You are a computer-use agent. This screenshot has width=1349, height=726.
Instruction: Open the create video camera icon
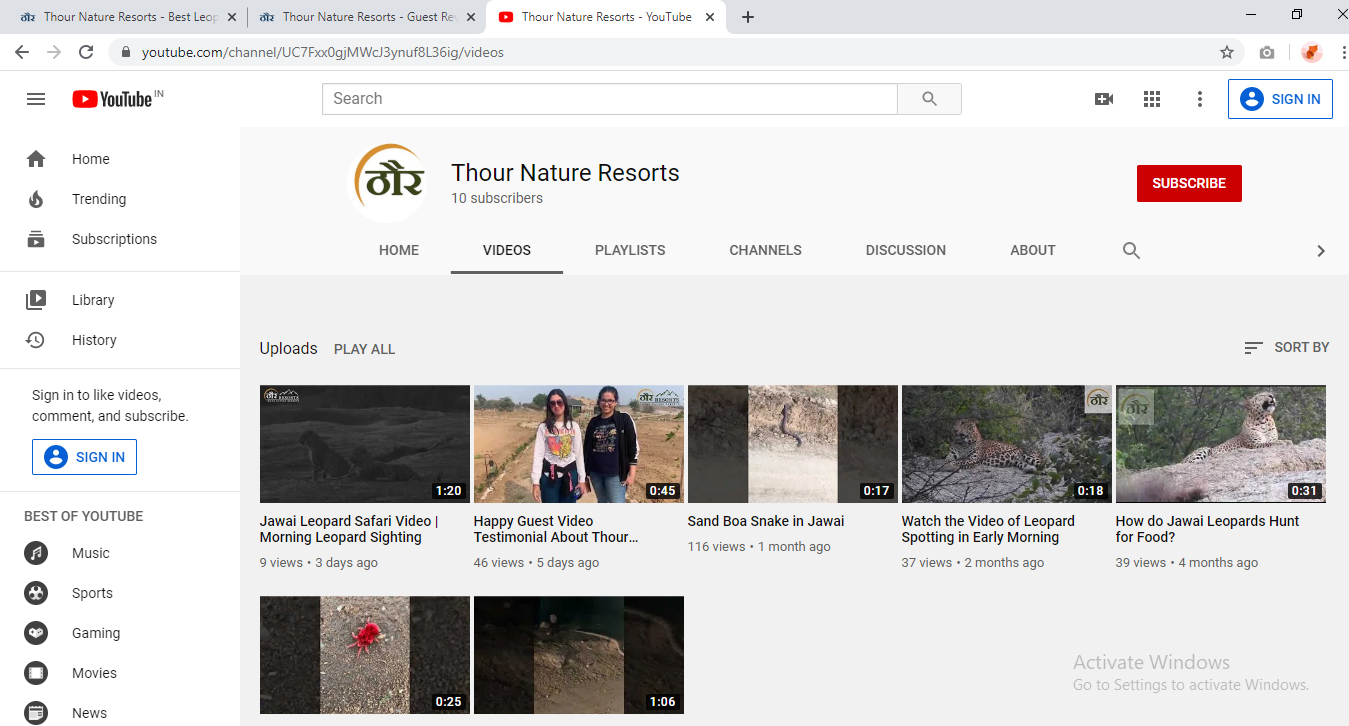(1104, 99)
